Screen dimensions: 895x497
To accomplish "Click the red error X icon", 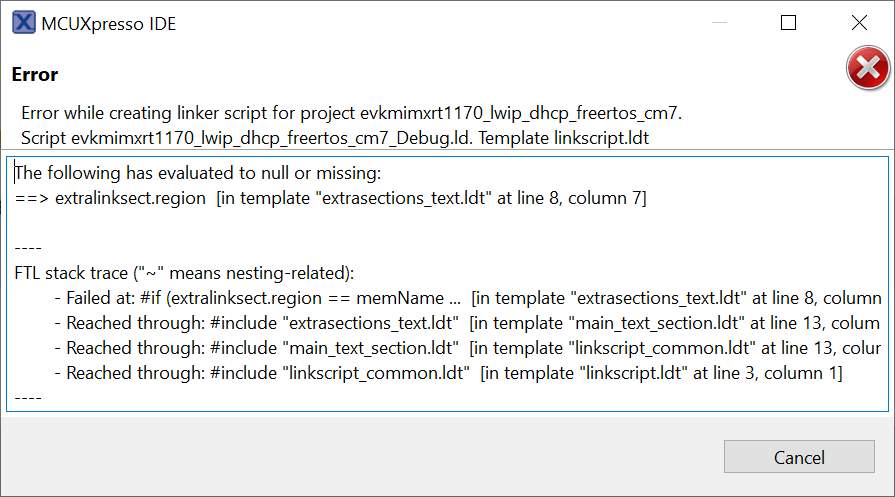I will (867, 71).
